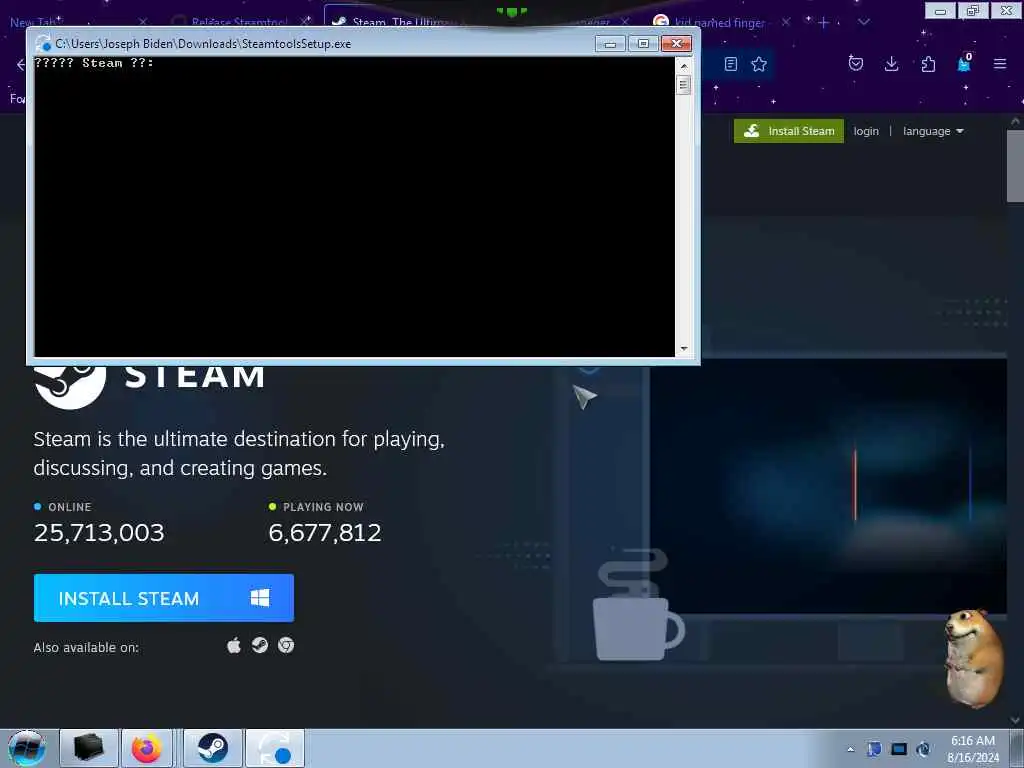Screen dimensions: 1024x768
Task: Click console window scrollbar thumb
Action: tap(684, 85)
